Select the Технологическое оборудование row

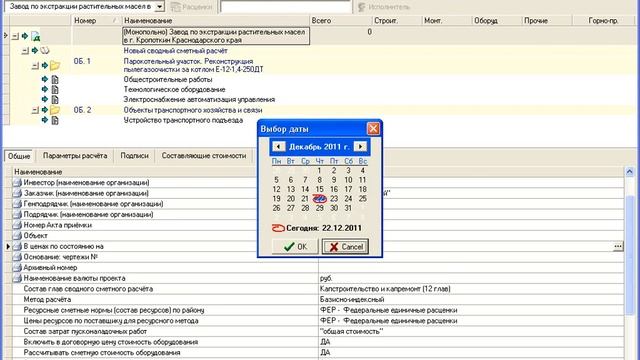coord(174,89)
